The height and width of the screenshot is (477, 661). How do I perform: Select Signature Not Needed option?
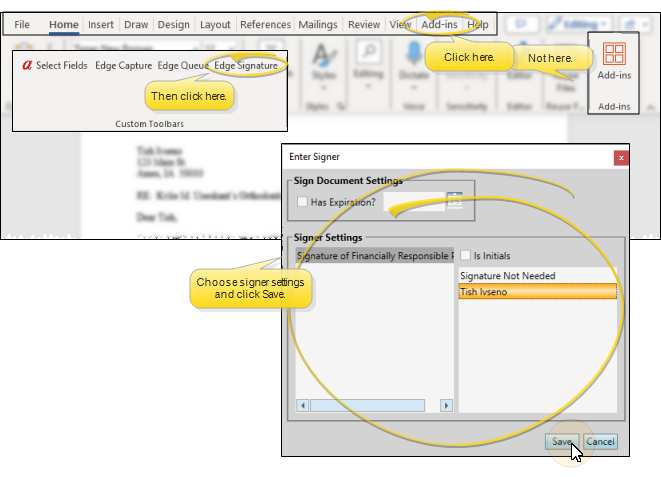(507, 275)
